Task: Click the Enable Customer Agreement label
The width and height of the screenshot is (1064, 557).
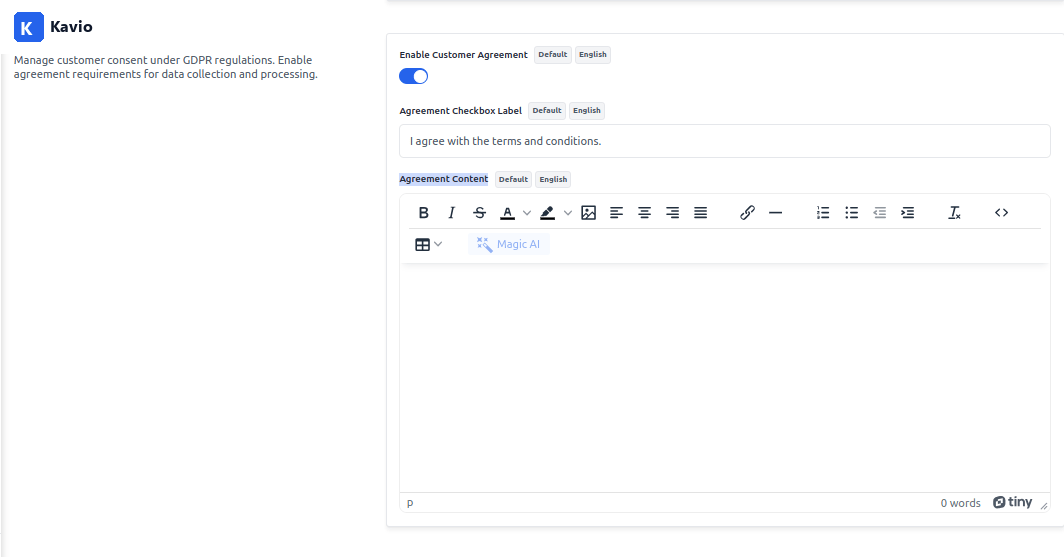Action: [x=463, y=55]
